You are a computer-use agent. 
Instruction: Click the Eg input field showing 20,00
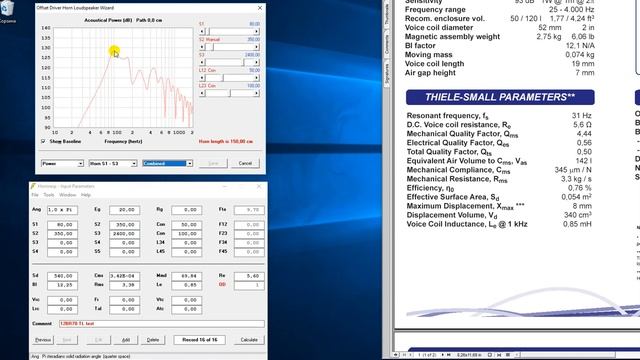pyautogui.click(x=124, y=210)
